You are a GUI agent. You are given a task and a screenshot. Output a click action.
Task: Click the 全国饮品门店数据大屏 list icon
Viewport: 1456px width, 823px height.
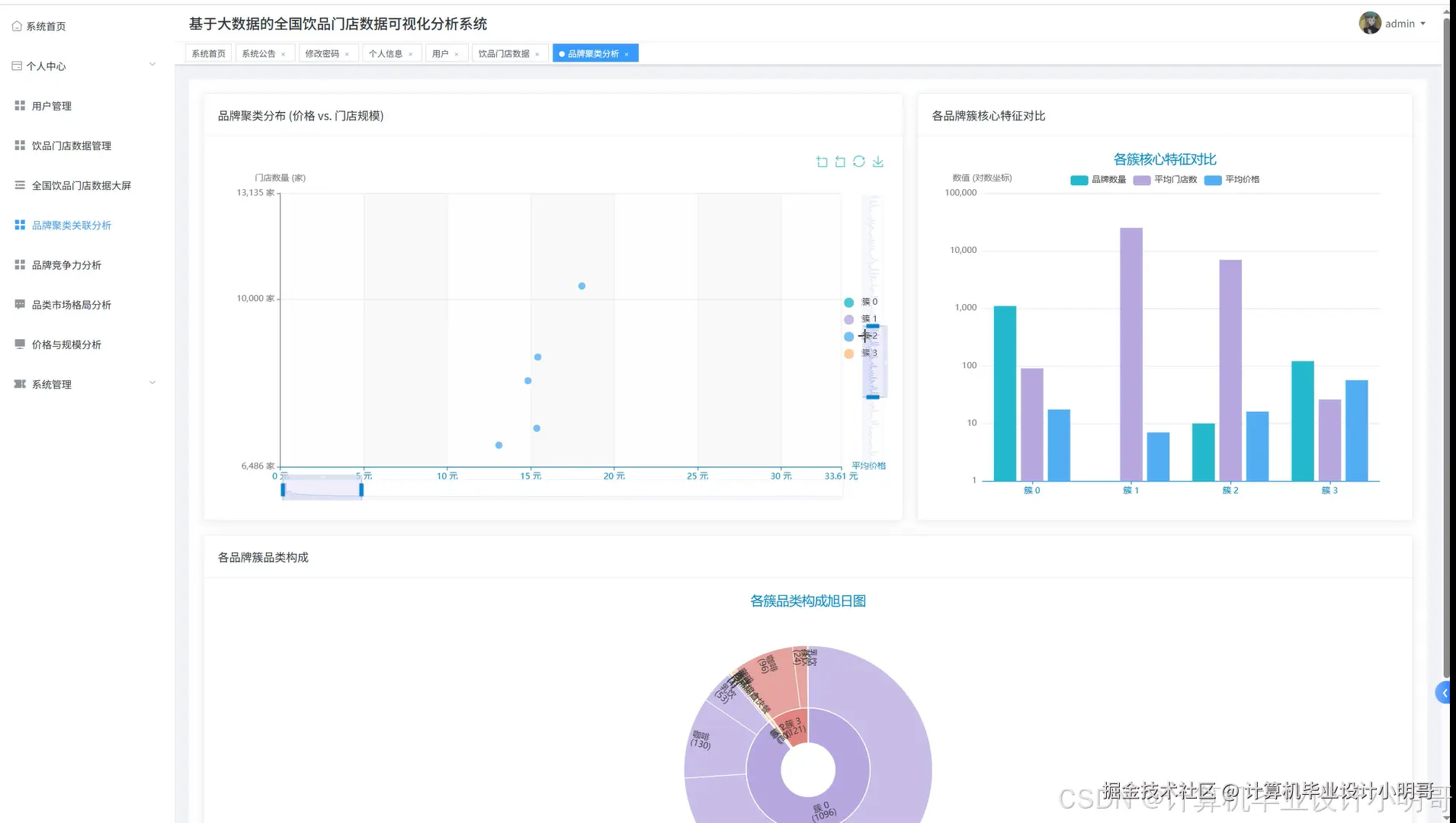(x=20, y=184)
